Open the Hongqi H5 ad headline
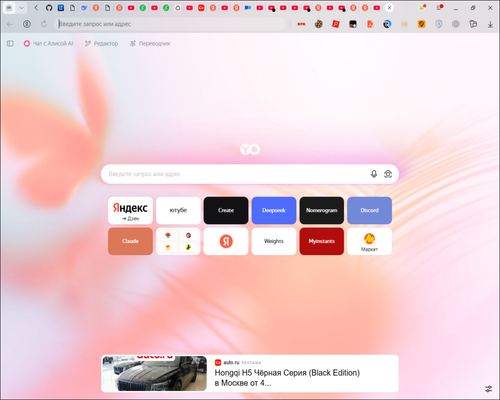 (287, 378)
